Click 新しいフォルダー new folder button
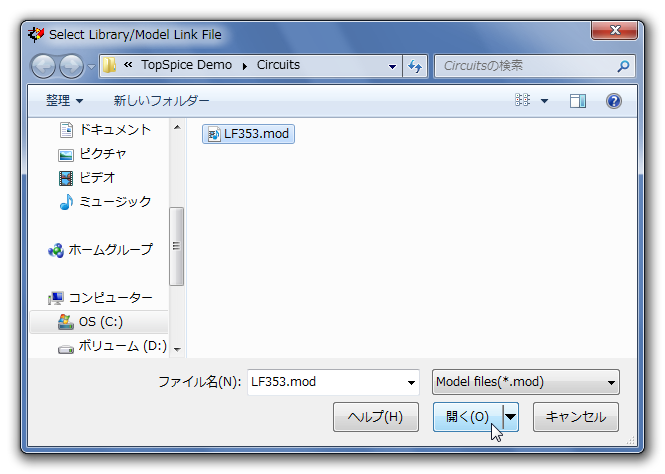 [161, 101]
